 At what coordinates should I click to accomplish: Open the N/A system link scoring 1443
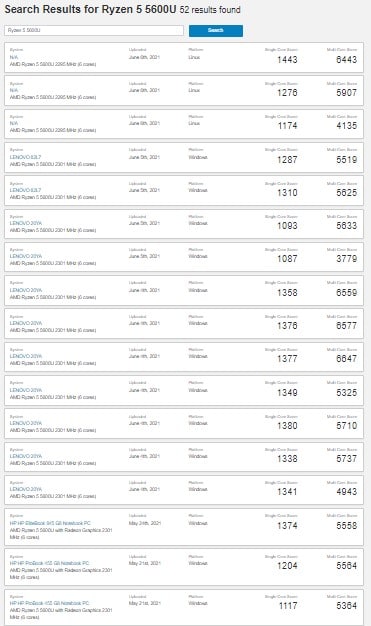pos(14,57)
